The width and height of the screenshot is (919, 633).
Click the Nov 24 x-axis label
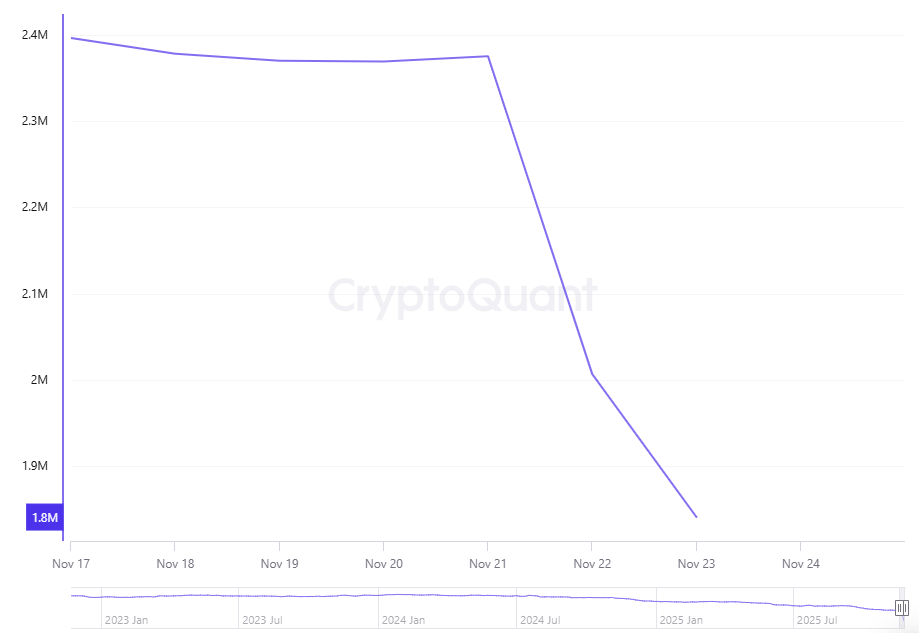[x=800, y=564]
